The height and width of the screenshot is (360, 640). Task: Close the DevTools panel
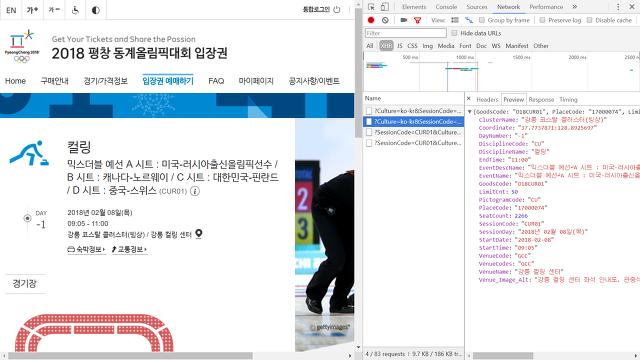631,7
